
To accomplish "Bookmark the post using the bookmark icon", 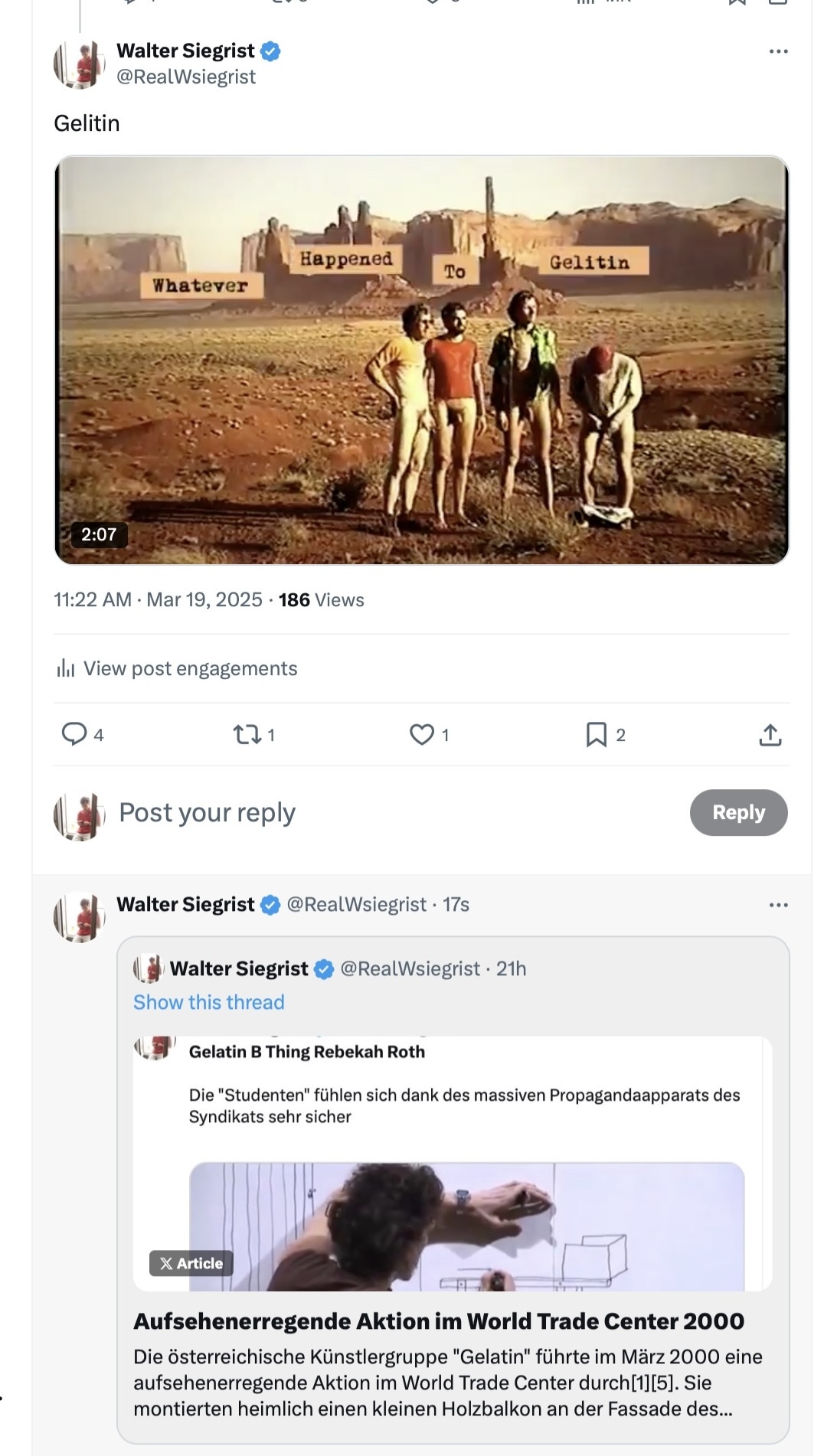I will pos(597,735).
